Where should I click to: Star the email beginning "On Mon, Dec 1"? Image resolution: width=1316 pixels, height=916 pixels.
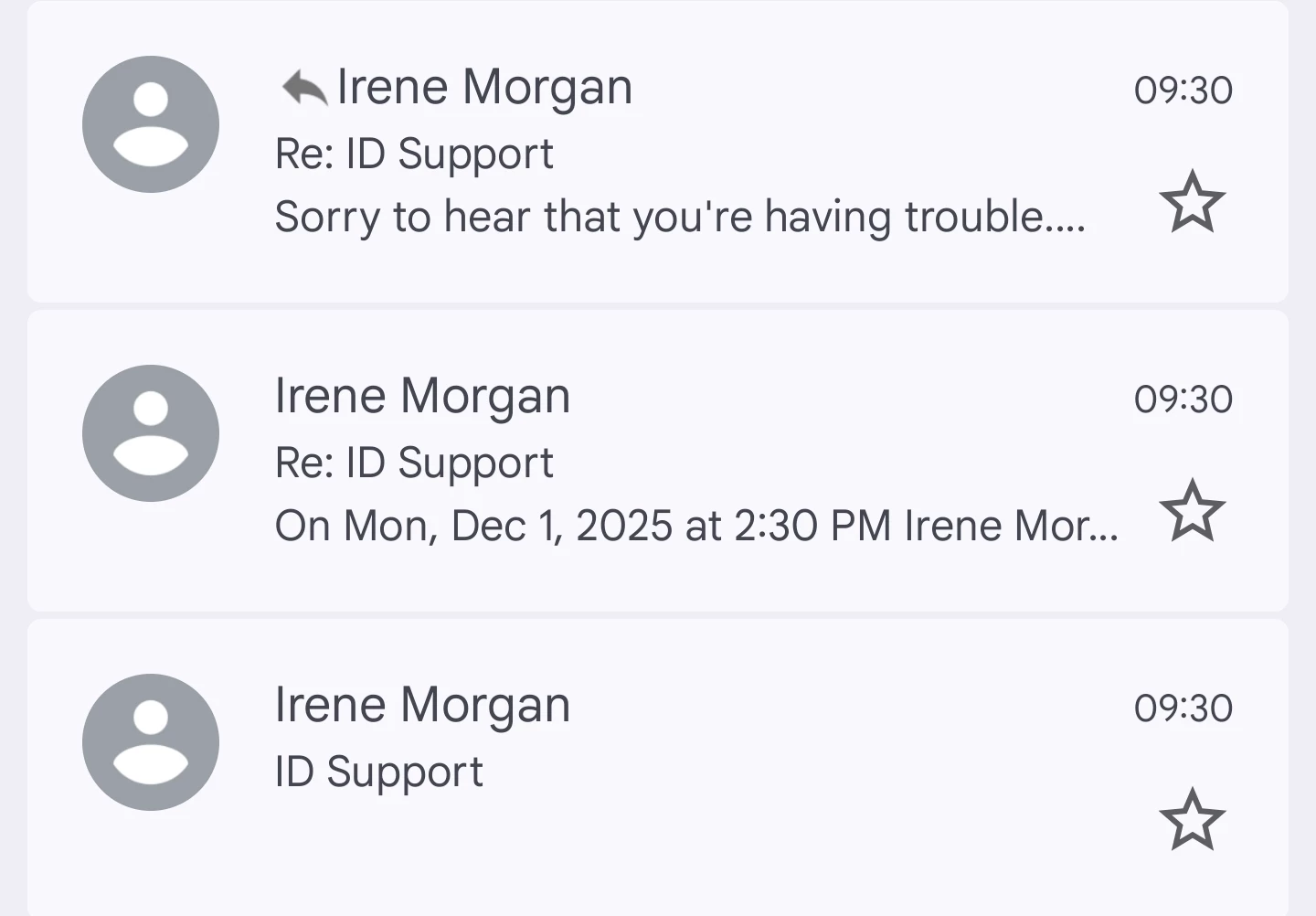pos(1192,511)
